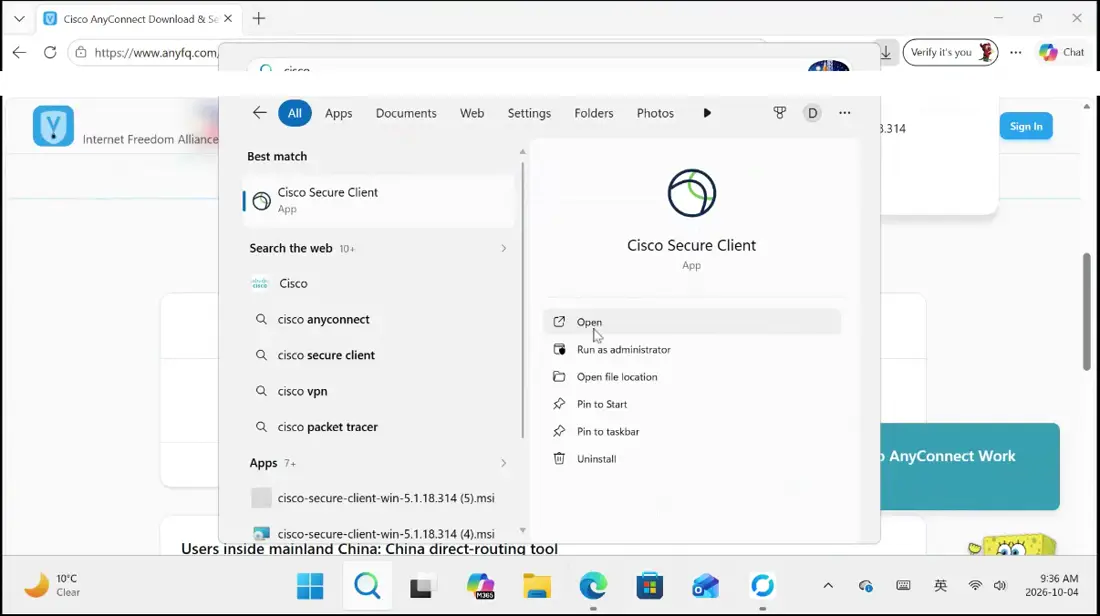
Task: Select the All search filter
Action: (295, 113)
